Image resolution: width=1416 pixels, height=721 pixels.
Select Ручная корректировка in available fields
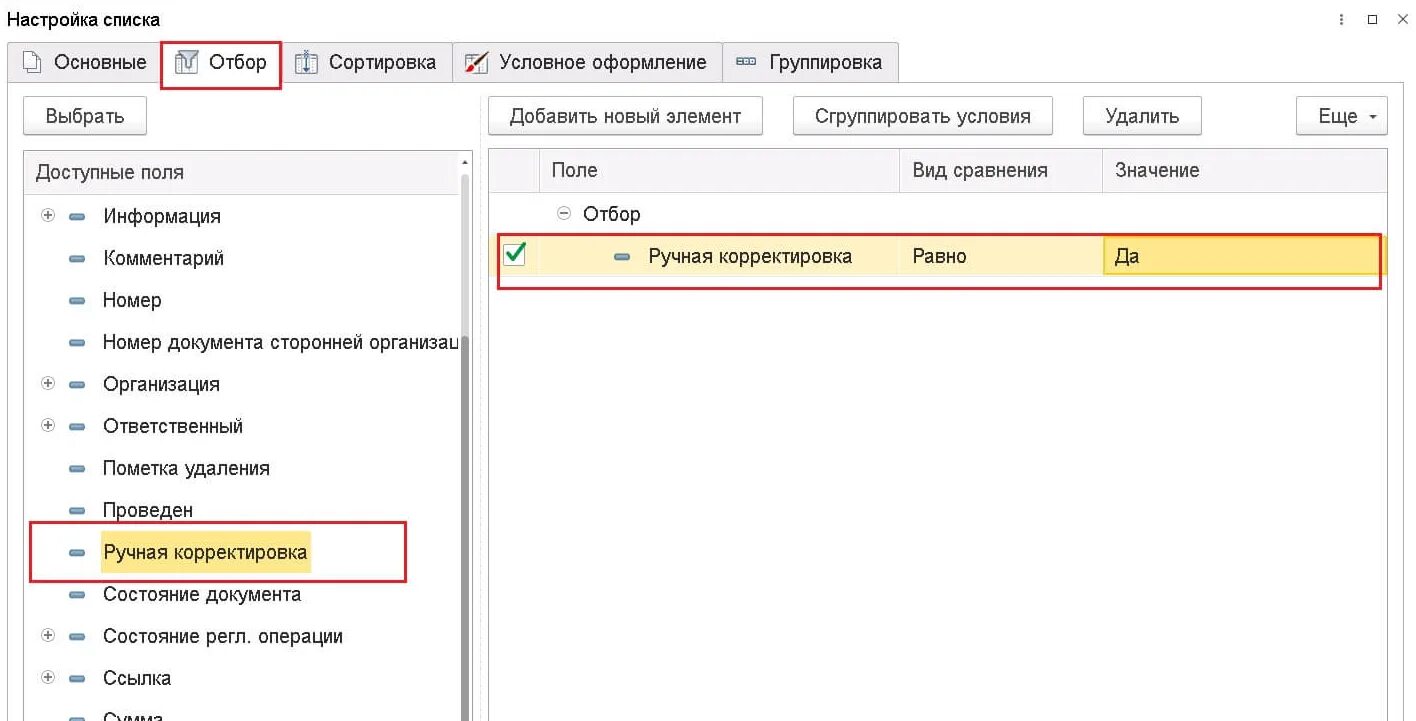coord(205,552)
